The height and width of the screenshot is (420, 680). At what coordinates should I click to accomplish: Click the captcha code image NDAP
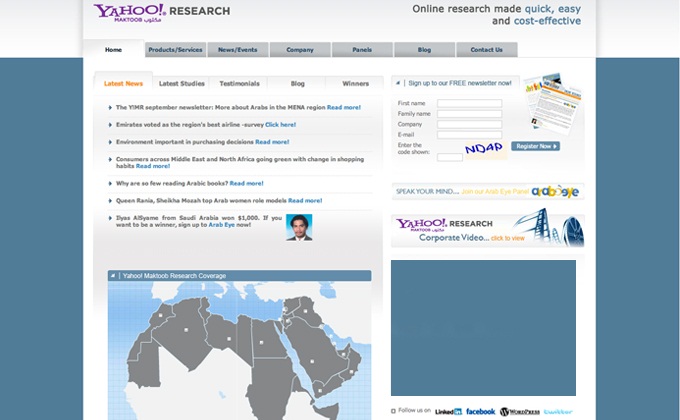484,149
